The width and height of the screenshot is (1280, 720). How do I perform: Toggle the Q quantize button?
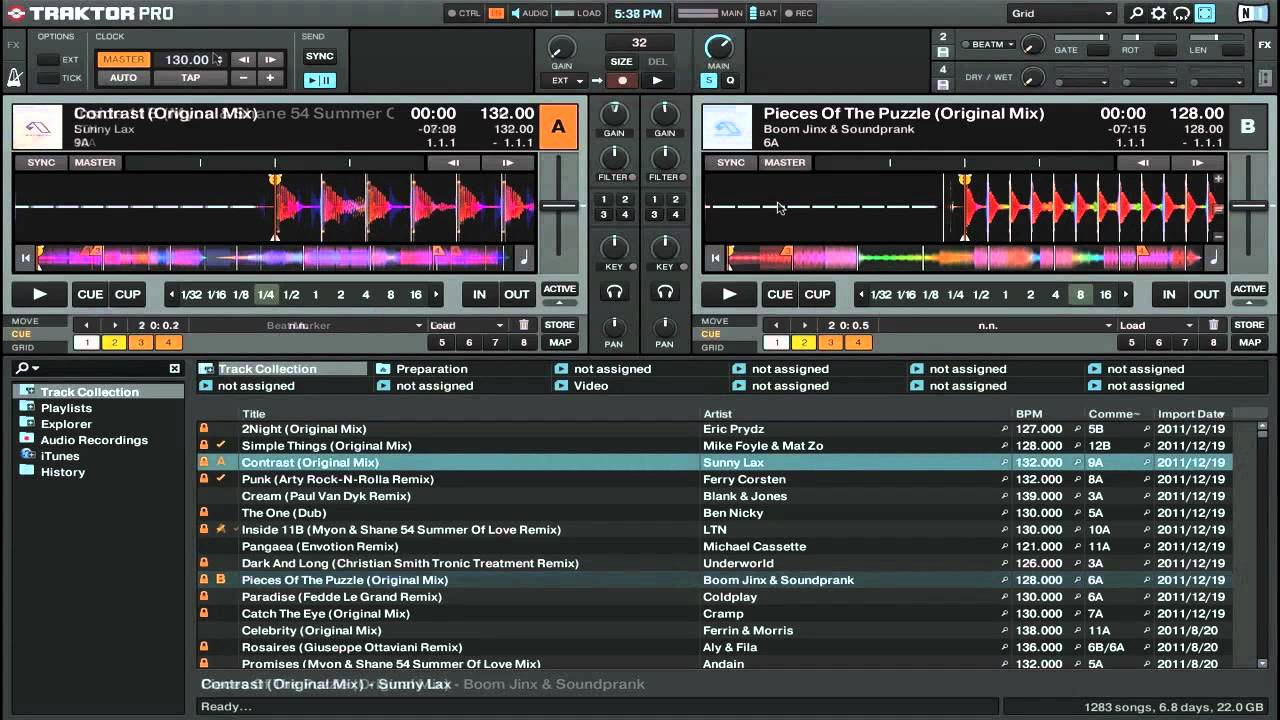tap(730, 81)
